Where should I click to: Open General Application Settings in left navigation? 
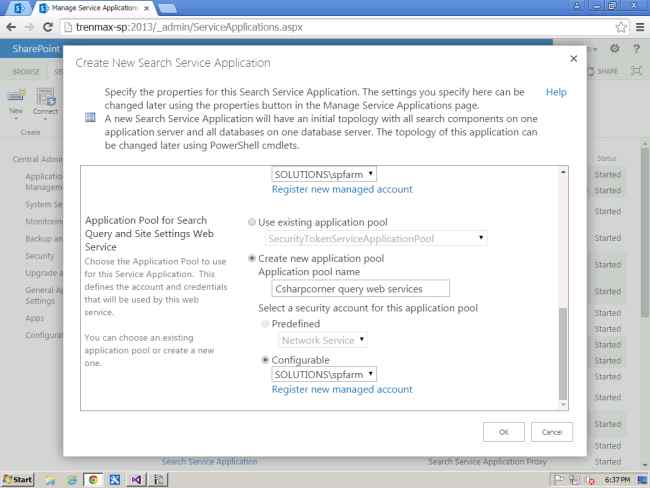click(44, 295)
